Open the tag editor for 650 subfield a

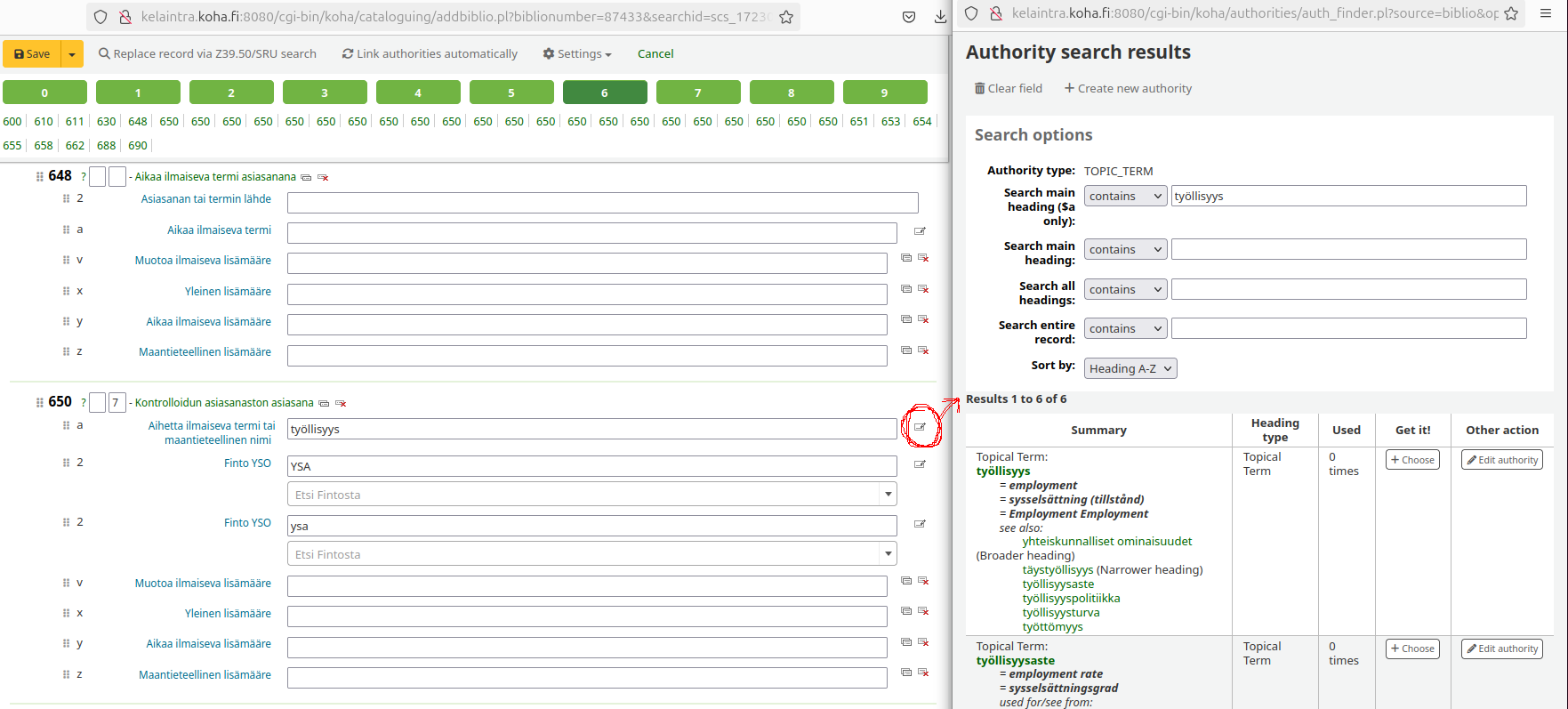point(920,427)
